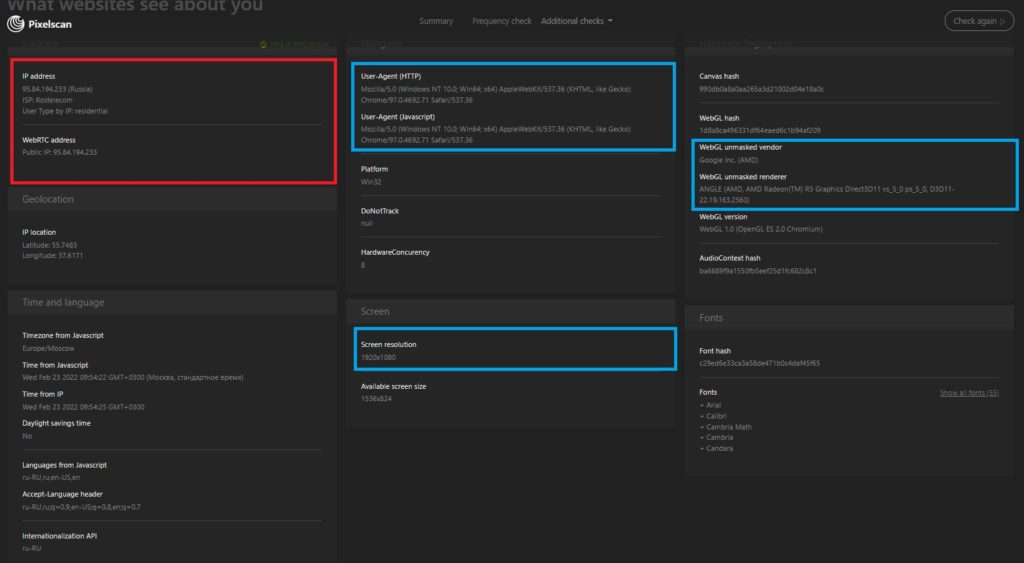Click the WebRTC address label

tap(49, 140)
